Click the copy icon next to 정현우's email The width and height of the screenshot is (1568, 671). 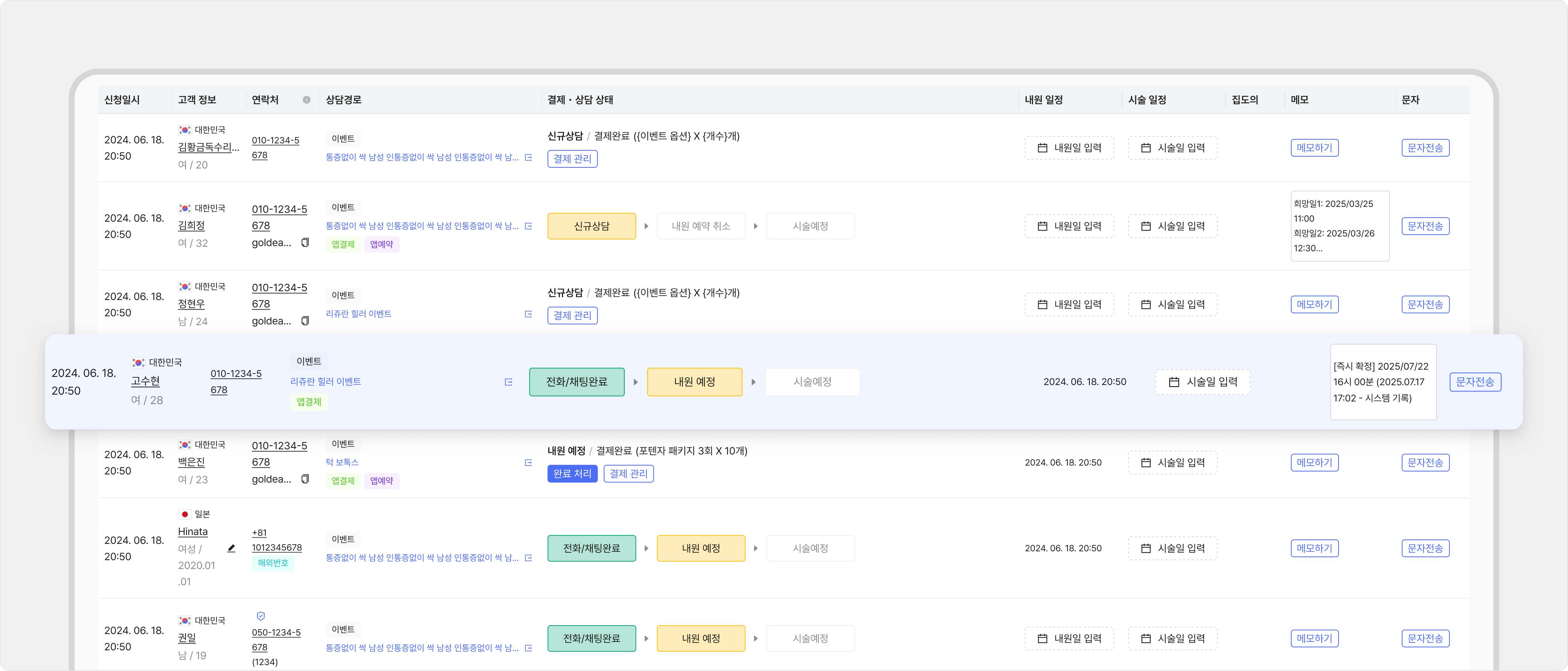point(305,321)
